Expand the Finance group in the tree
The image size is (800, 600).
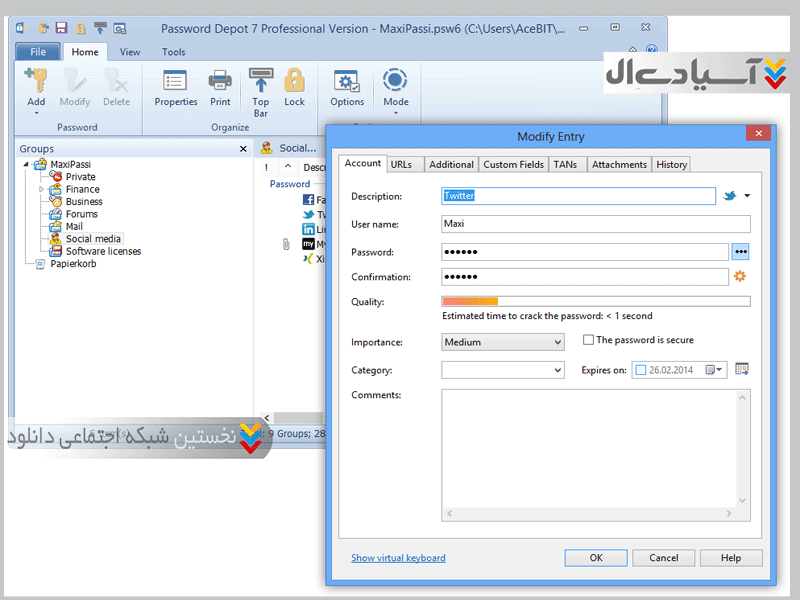(42, 189)
